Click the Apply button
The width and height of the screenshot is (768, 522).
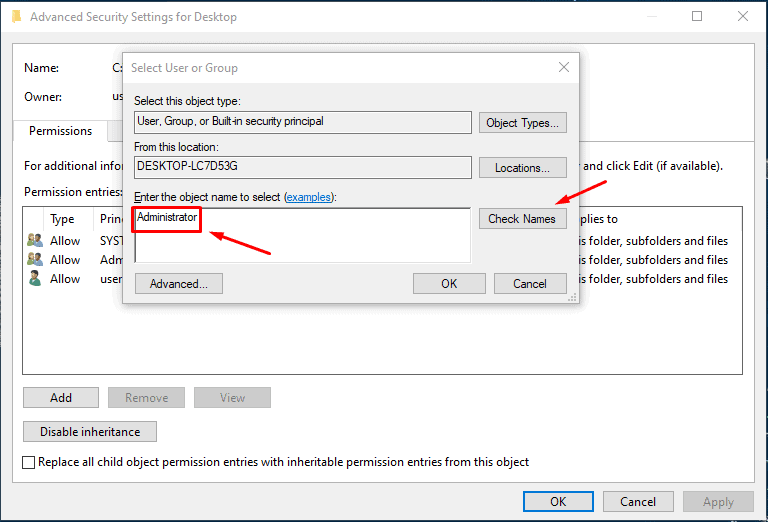click(x=718, y=501)
